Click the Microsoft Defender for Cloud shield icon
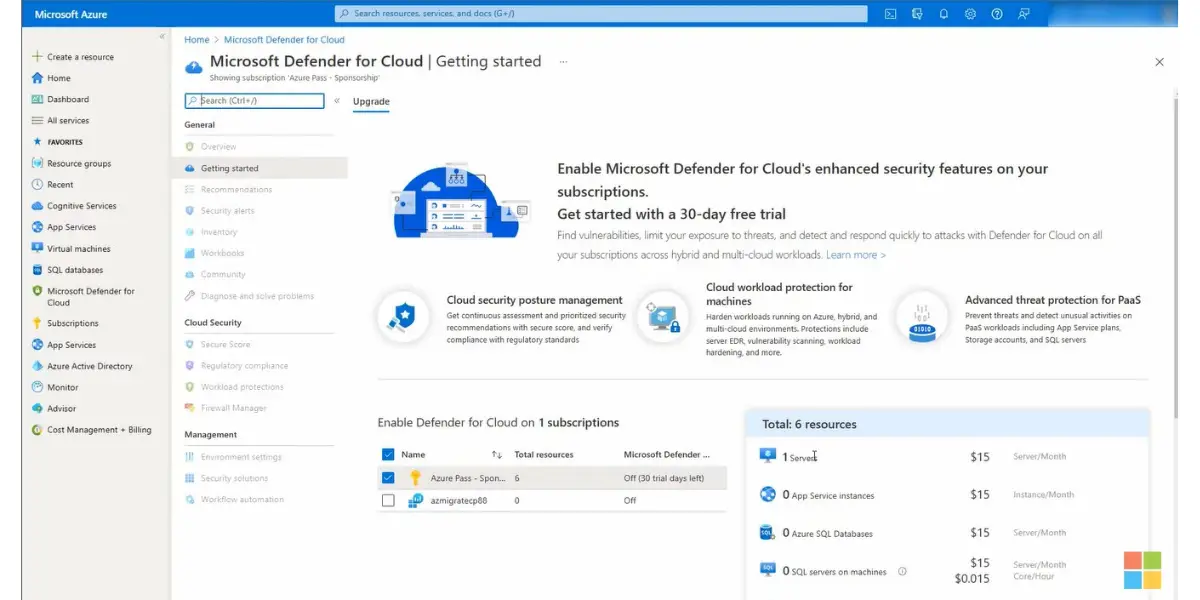Image resolution: width=1200 pixels, height=600 pixels. click(x=37, y=291)
